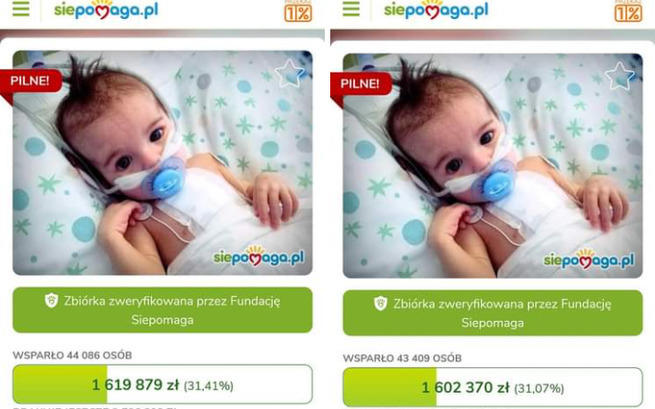Click the 1% icon in right header

[x=628, y=11]
